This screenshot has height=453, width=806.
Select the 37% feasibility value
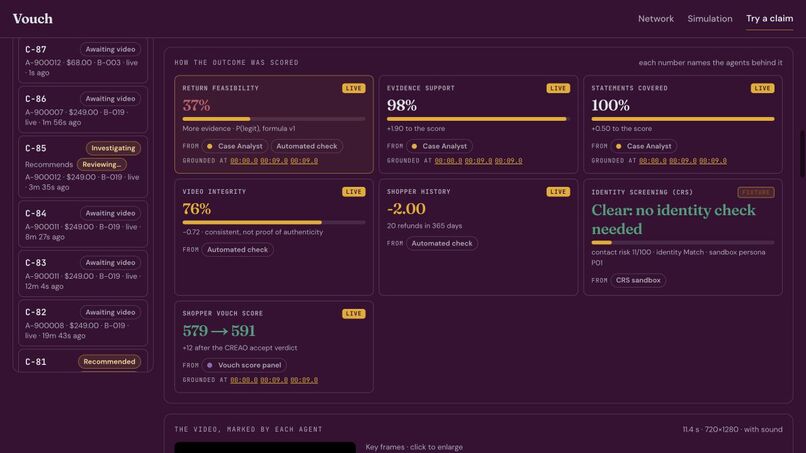pyautogui.click(x=196, y=105)
